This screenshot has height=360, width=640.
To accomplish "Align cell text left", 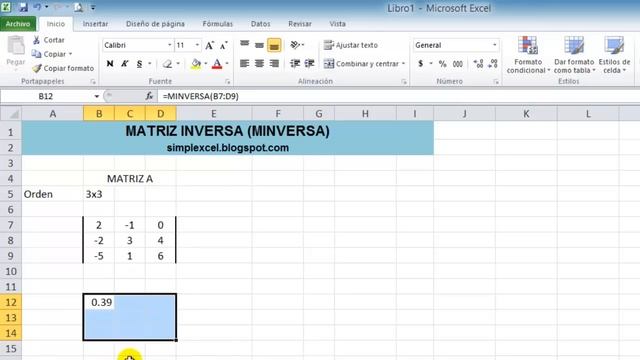I will (244, 64).
